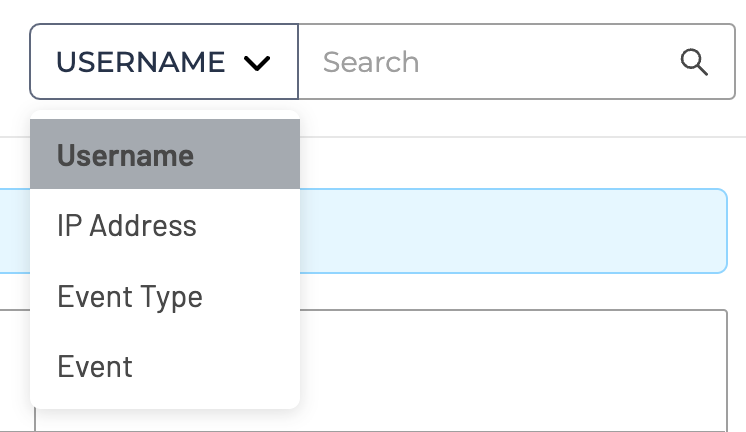Pick the Event option in dropdown

coord(95,366)
